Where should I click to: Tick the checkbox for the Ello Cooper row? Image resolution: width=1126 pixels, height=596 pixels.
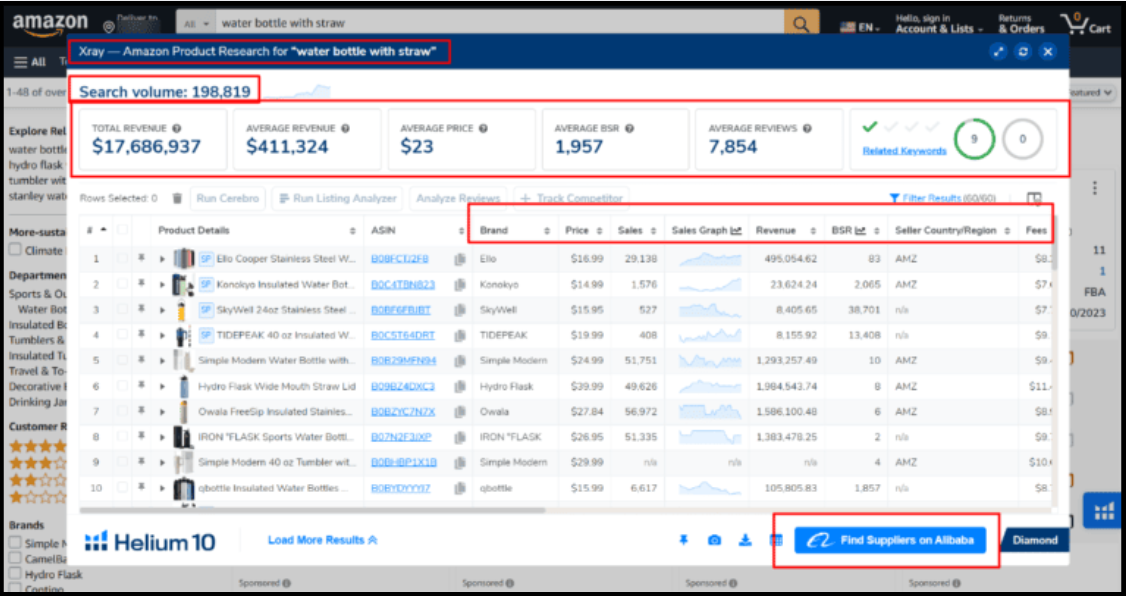click(x=122, y=259)
